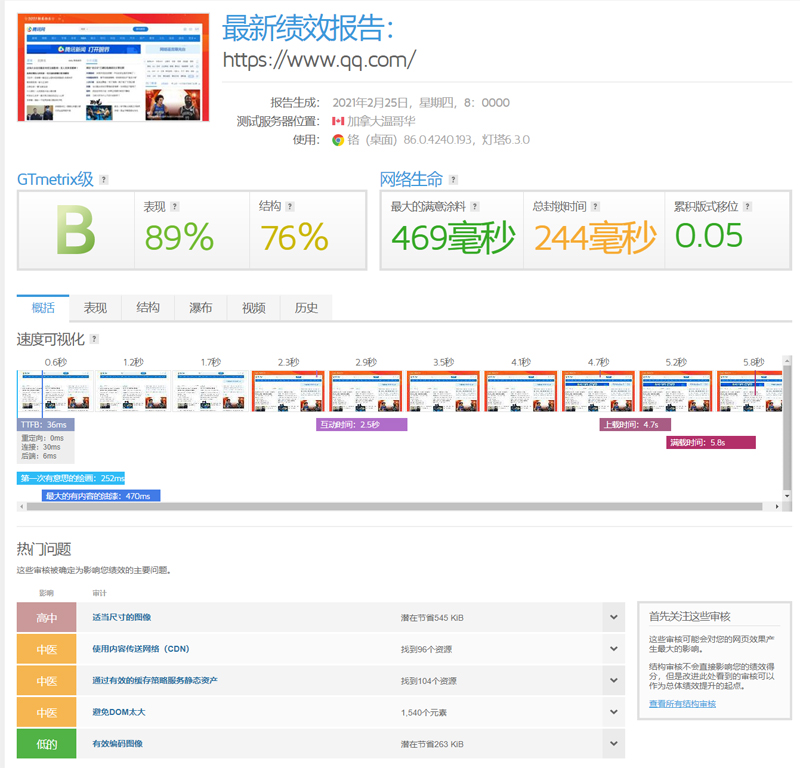The width and height of the screenshot is (800, 768).
Task: Expand the 静态资产 caching audit row
Action: coord(613,681)
